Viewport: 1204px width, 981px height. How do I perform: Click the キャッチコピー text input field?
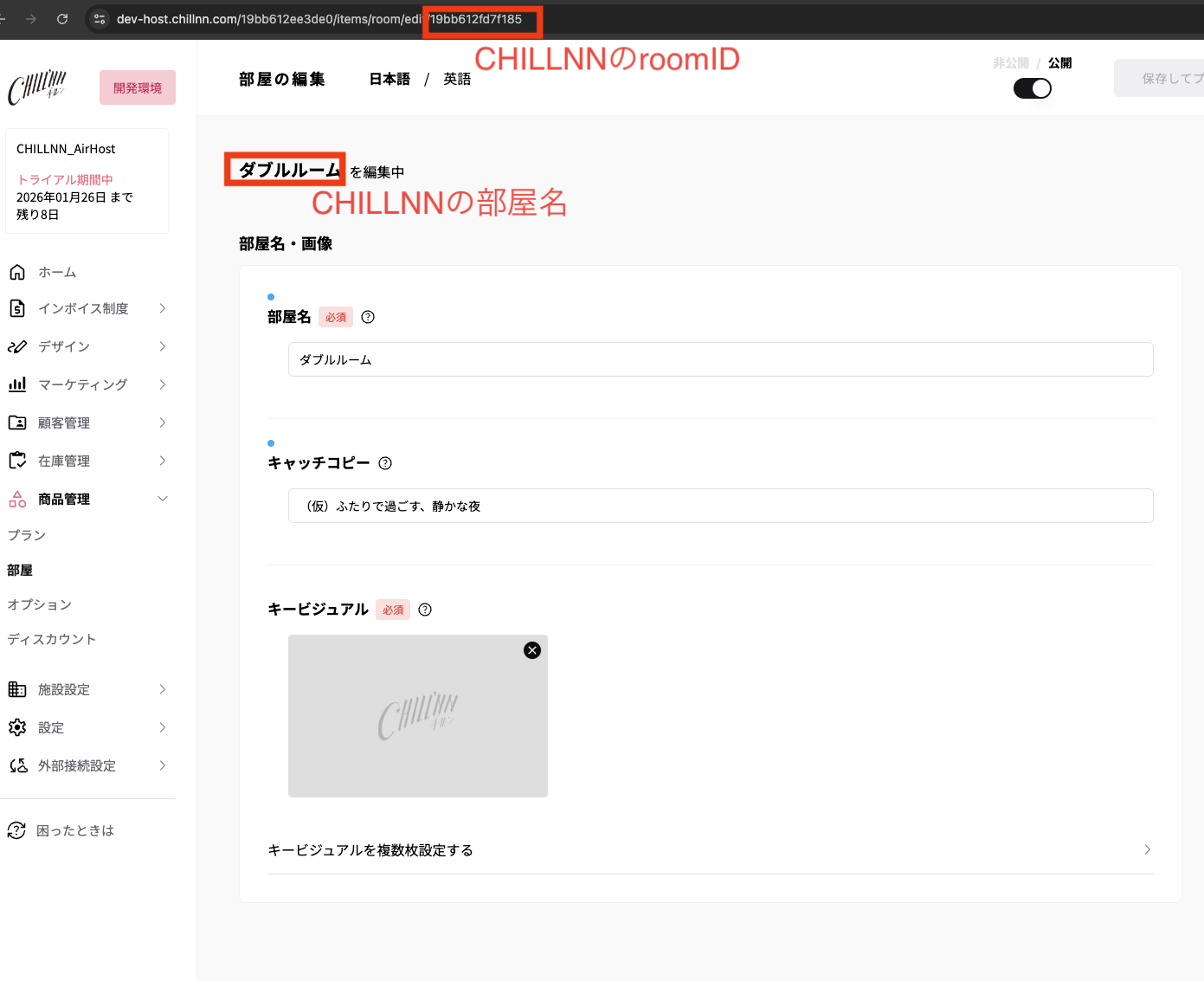point(720,506)
